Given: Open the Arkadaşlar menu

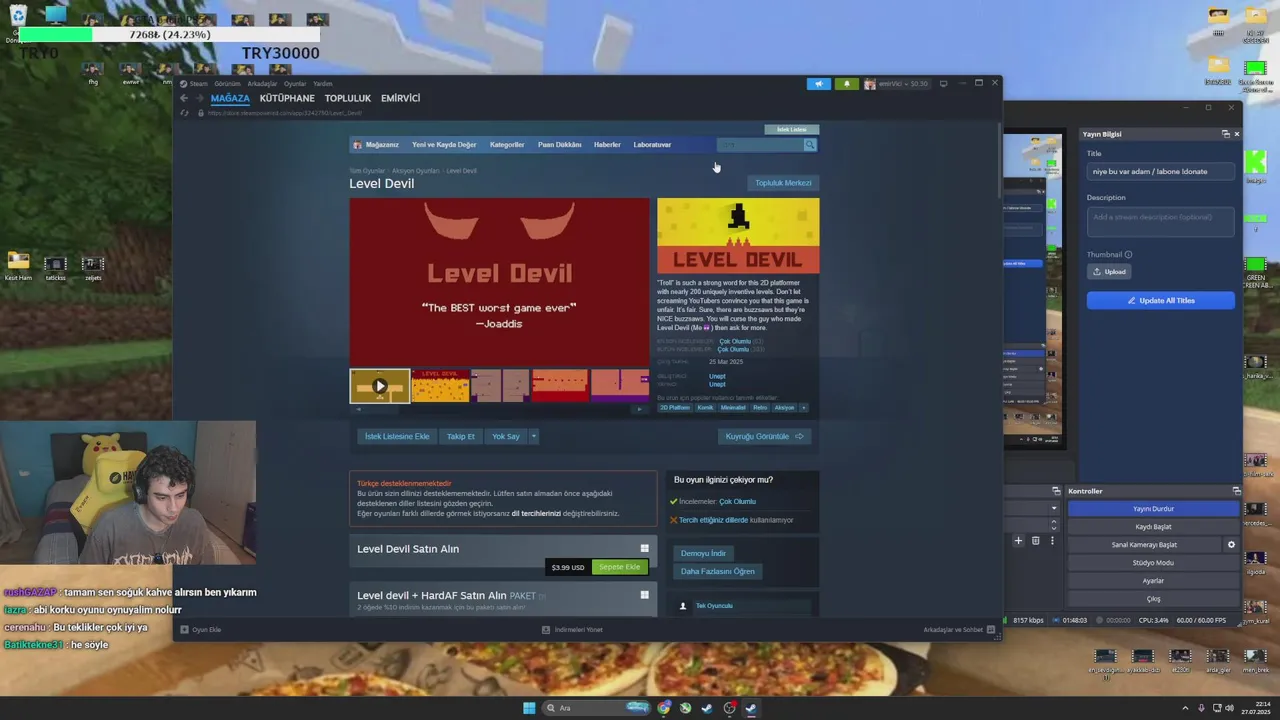Looking at the screenshot, I should (x=262, y=84).
